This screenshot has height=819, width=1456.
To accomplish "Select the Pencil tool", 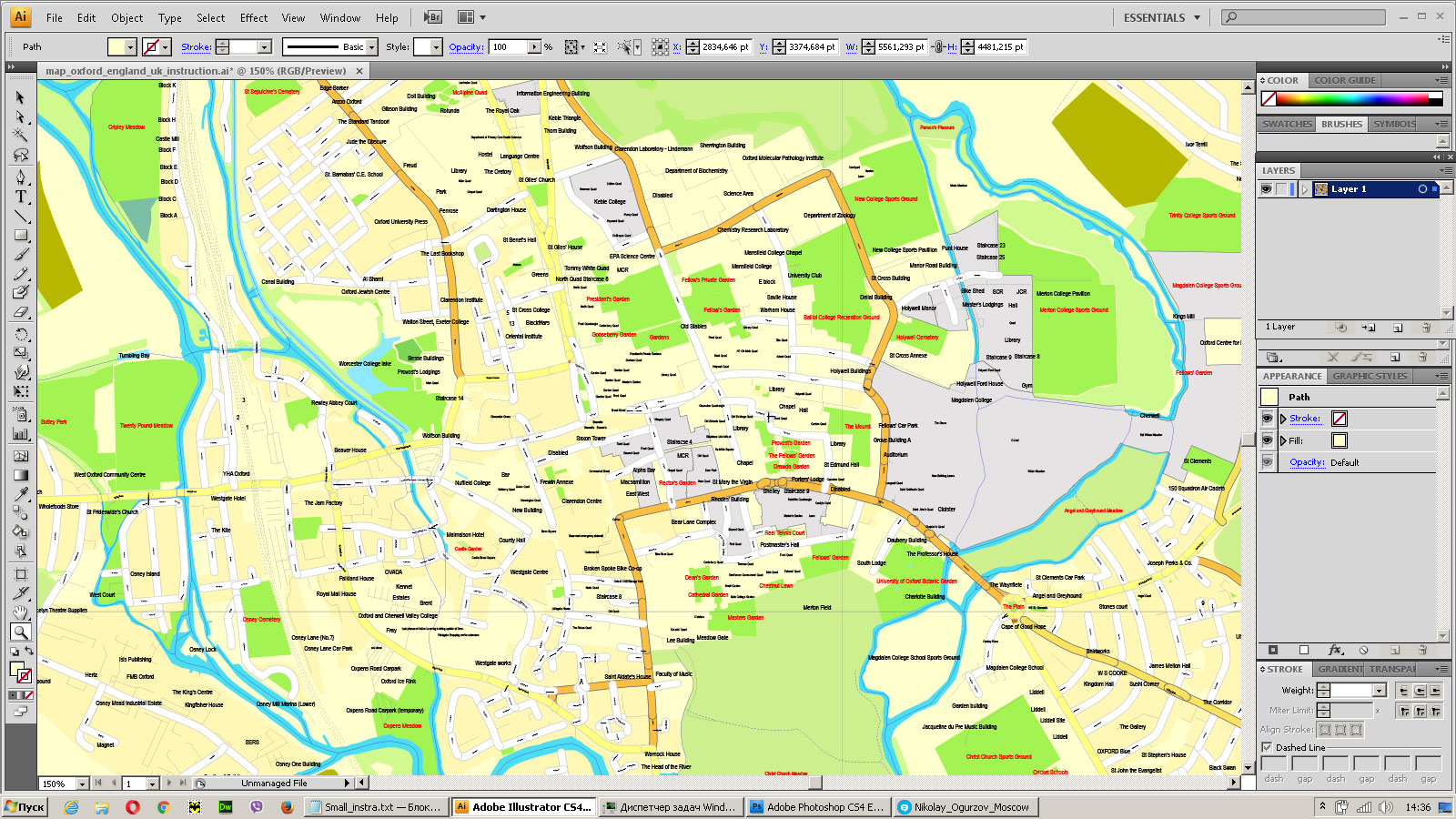I will pos(21,274).
